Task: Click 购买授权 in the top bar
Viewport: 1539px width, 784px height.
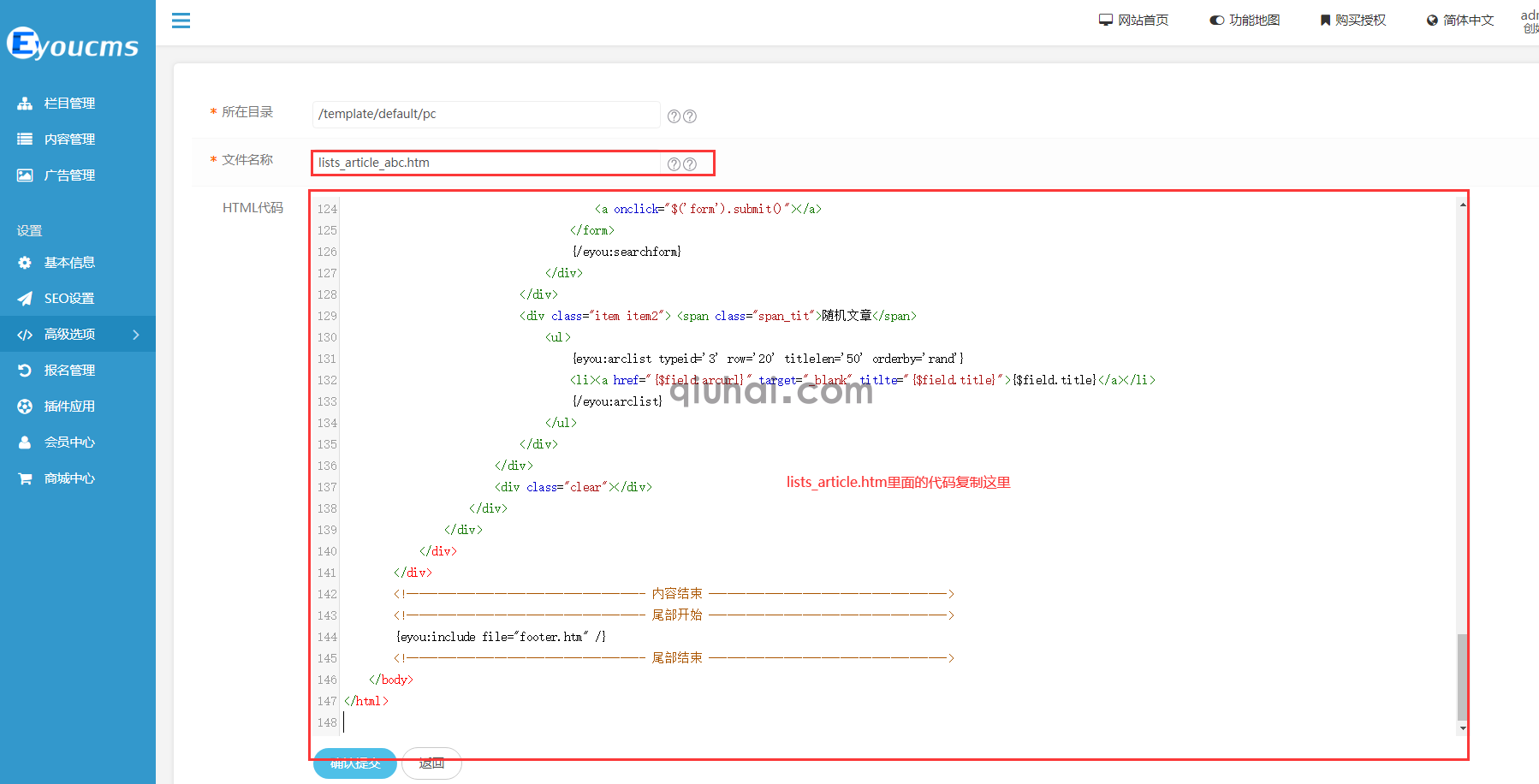Action: coord(1353,21)
